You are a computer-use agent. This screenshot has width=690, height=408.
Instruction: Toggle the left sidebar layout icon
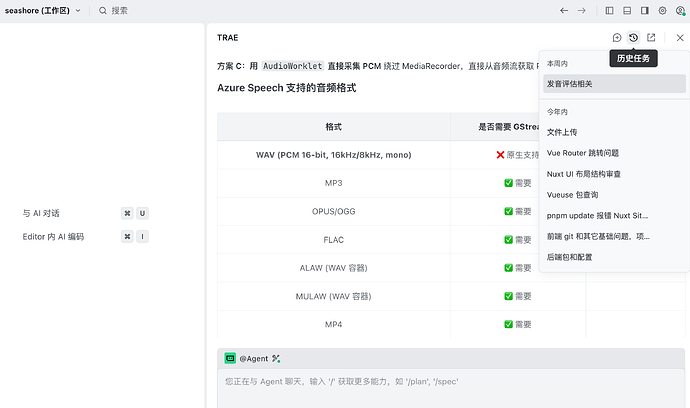(x=609, y=11)
